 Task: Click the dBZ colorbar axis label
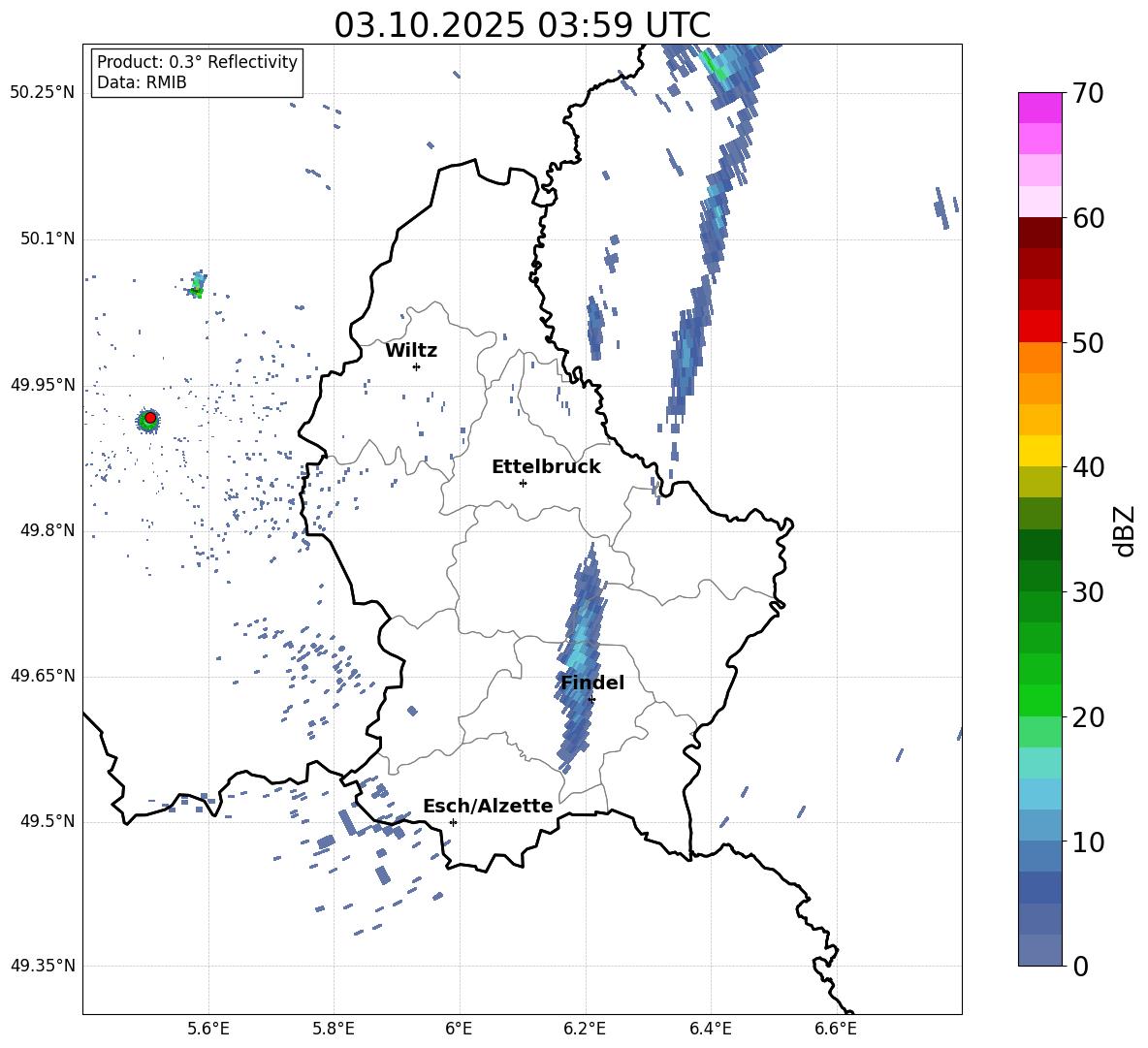pyautogui.click(x=1126, y=530)
